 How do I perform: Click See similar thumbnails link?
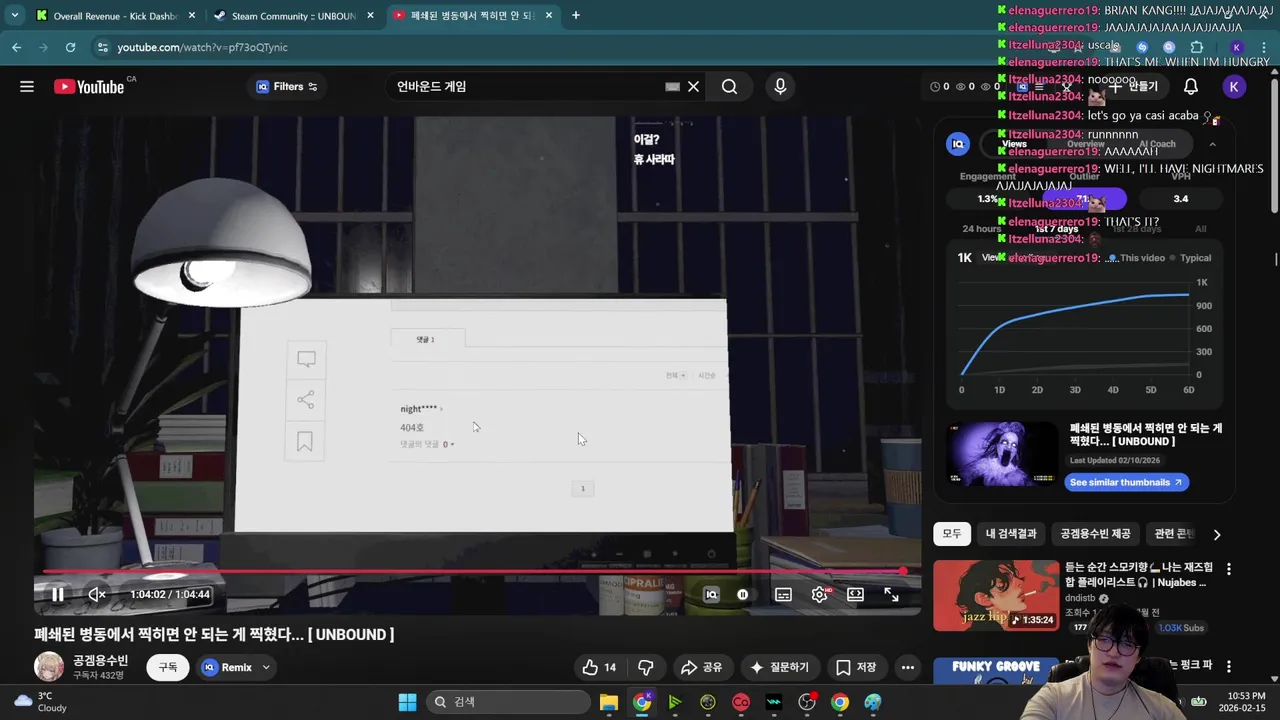pyautogui.click(x=1126, y=482)
